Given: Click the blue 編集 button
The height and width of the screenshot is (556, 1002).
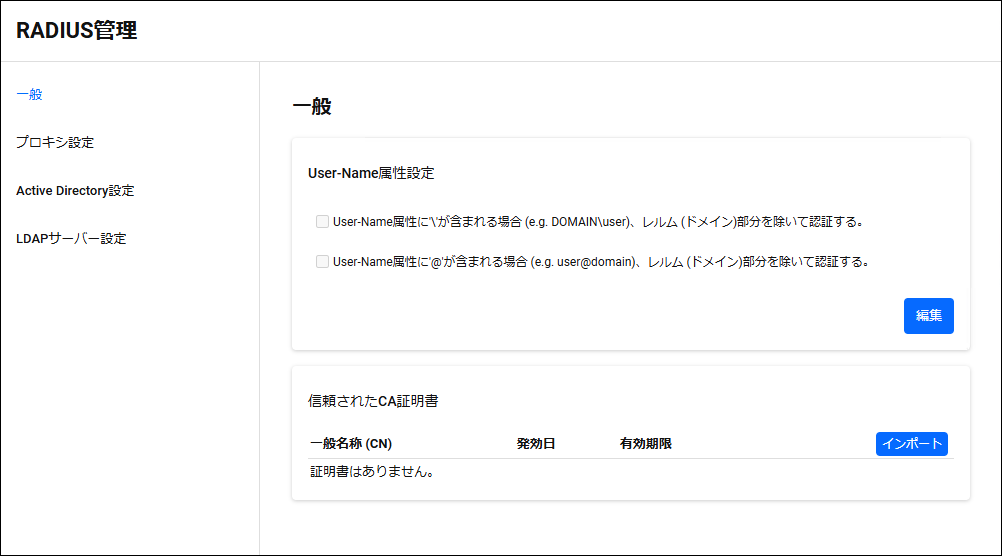Looking at the screenshot, I should [x=929, y=316].
